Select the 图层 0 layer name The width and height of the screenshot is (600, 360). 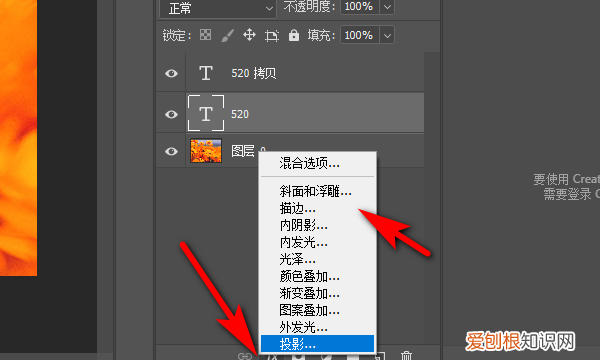[x=248, y=151]
